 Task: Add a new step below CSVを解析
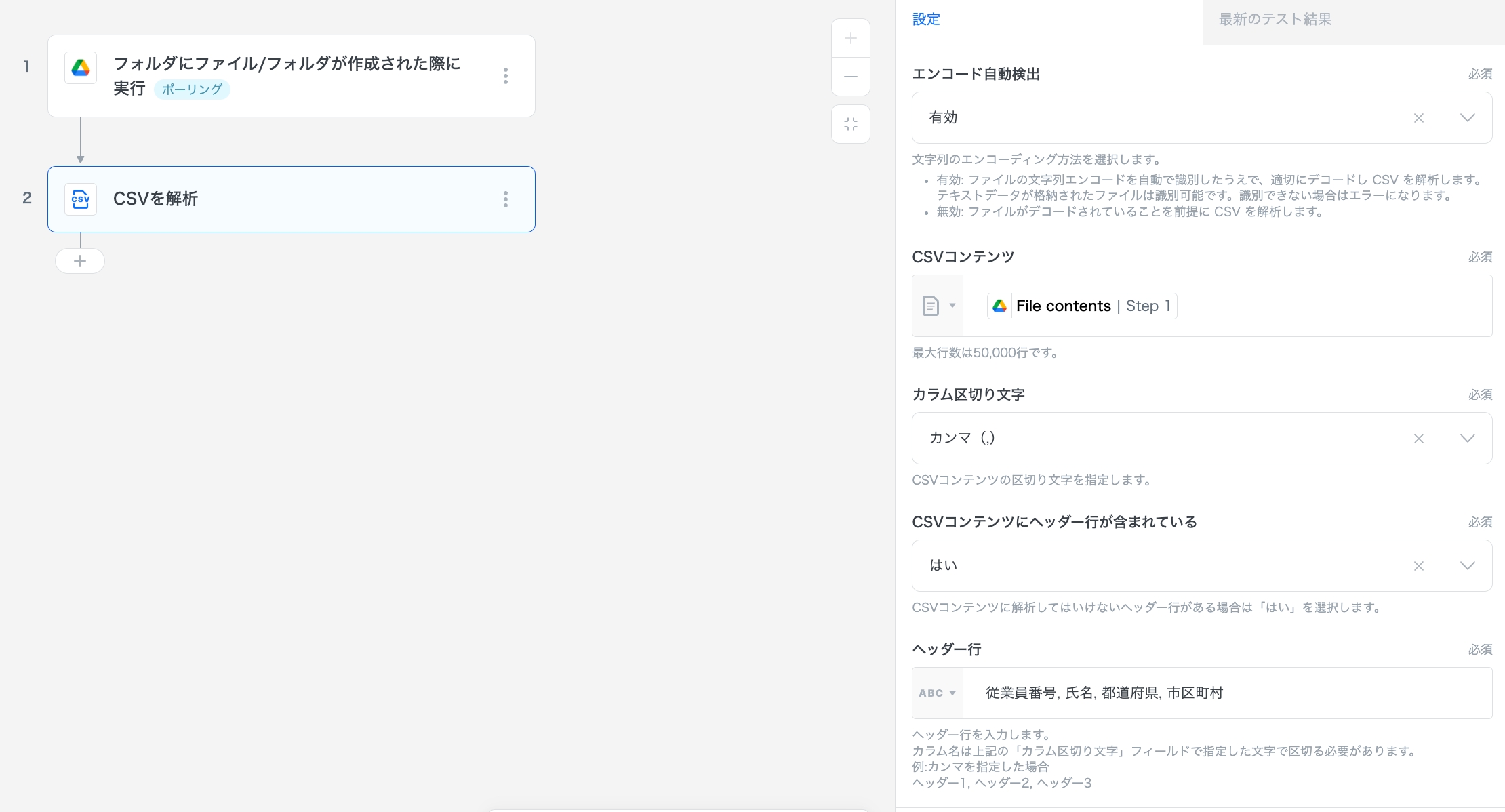click(80, 261)
